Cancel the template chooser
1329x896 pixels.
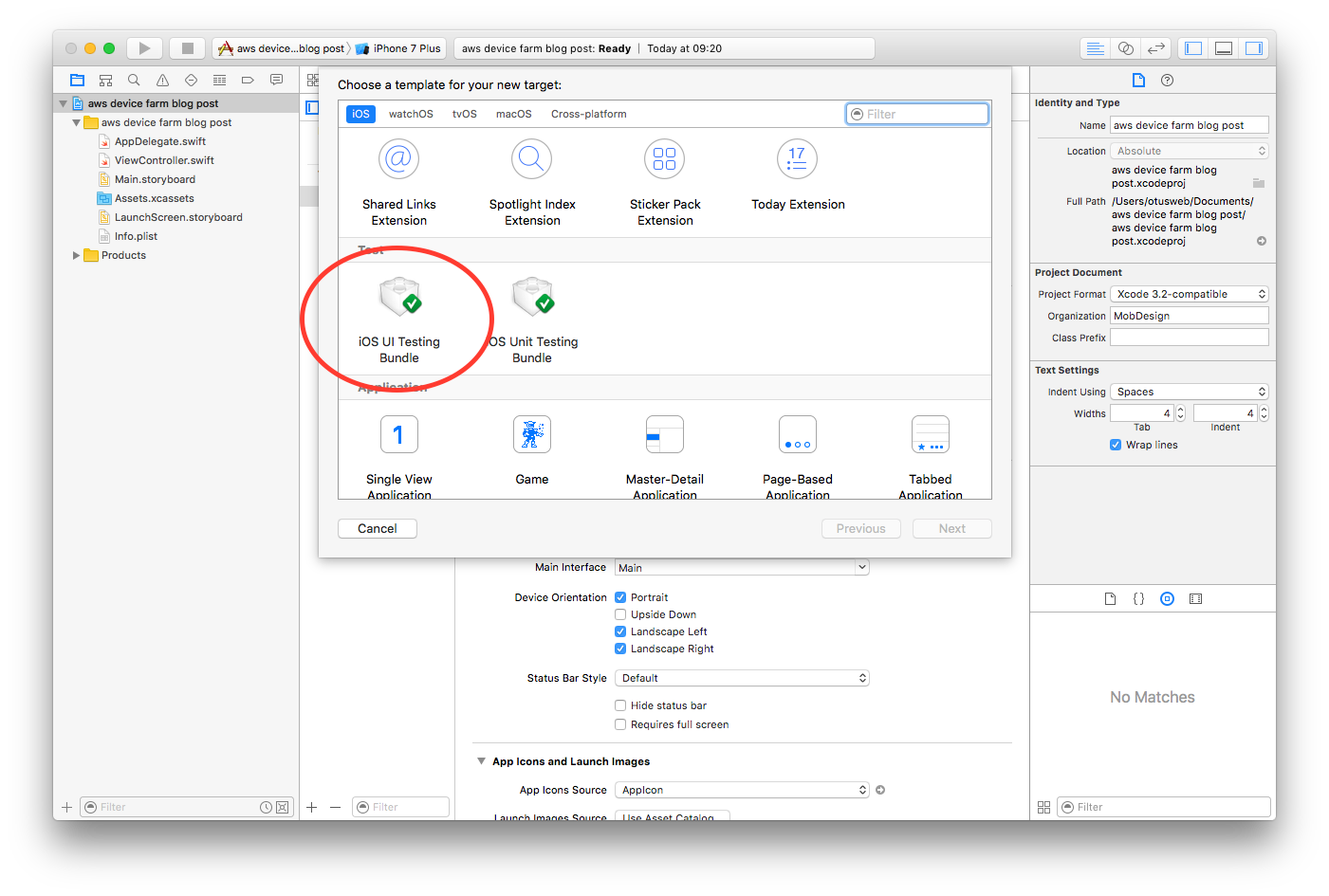pos(378,529)
